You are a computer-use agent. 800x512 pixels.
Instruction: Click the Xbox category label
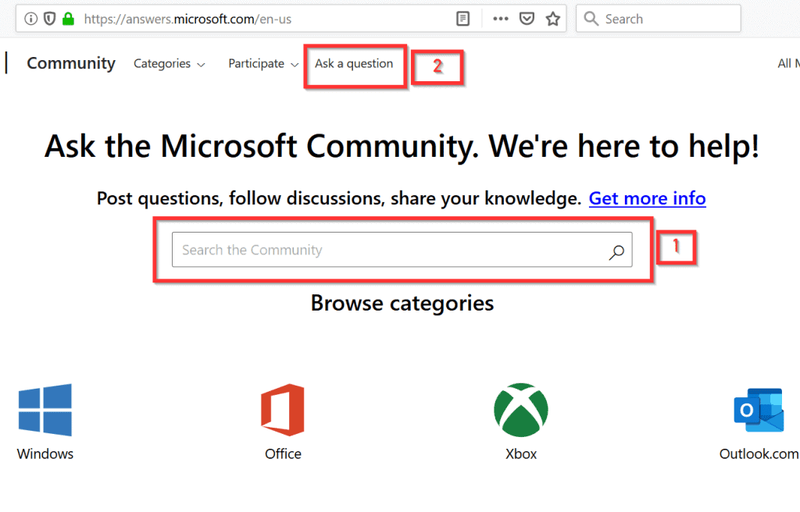[x=521, y=454]
